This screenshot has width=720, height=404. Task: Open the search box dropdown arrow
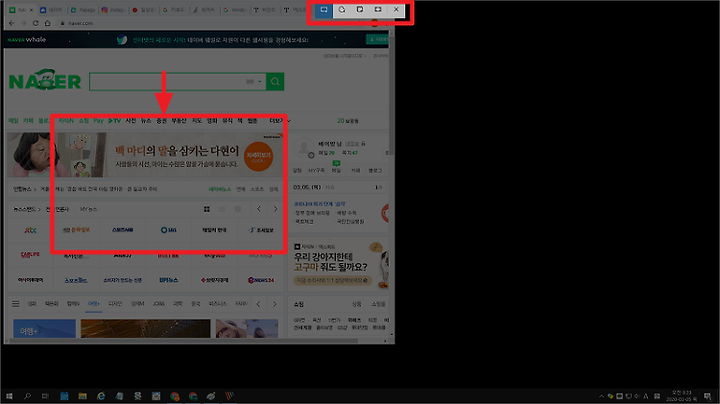[x=260, y=82]
